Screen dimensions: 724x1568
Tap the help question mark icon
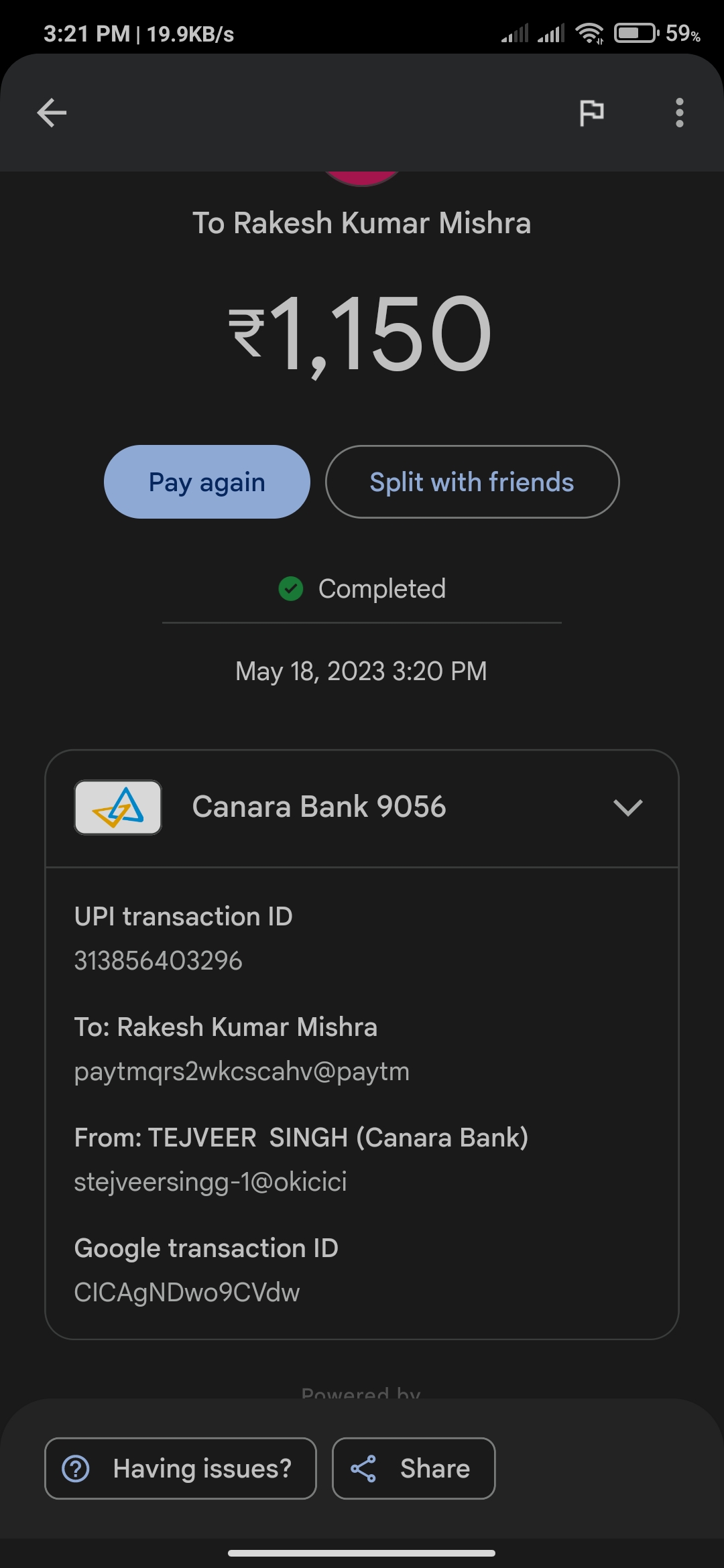coord(76,1468)
